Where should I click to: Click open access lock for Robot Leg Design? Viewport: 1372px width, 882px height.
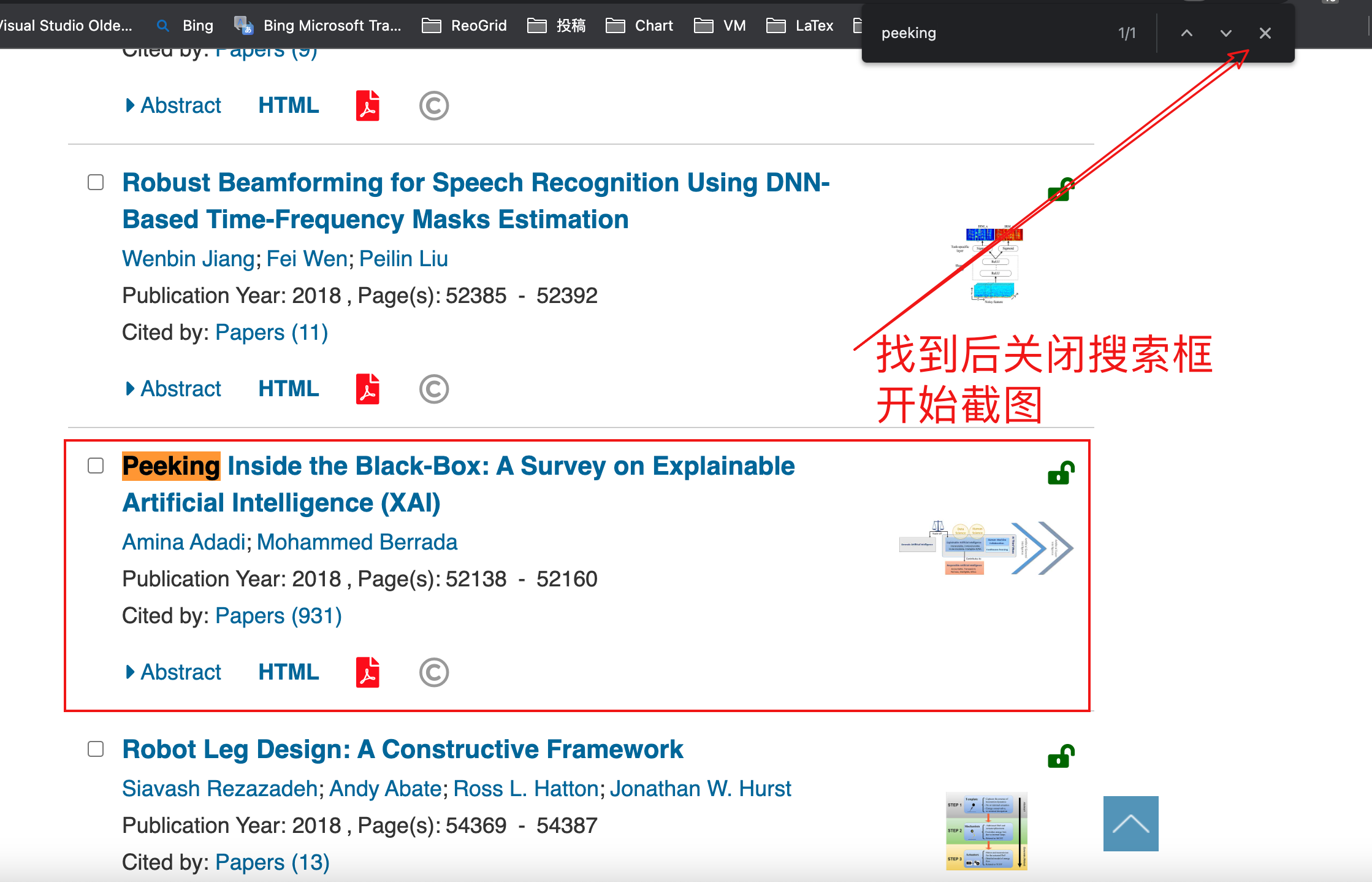tap(1061, 756)
